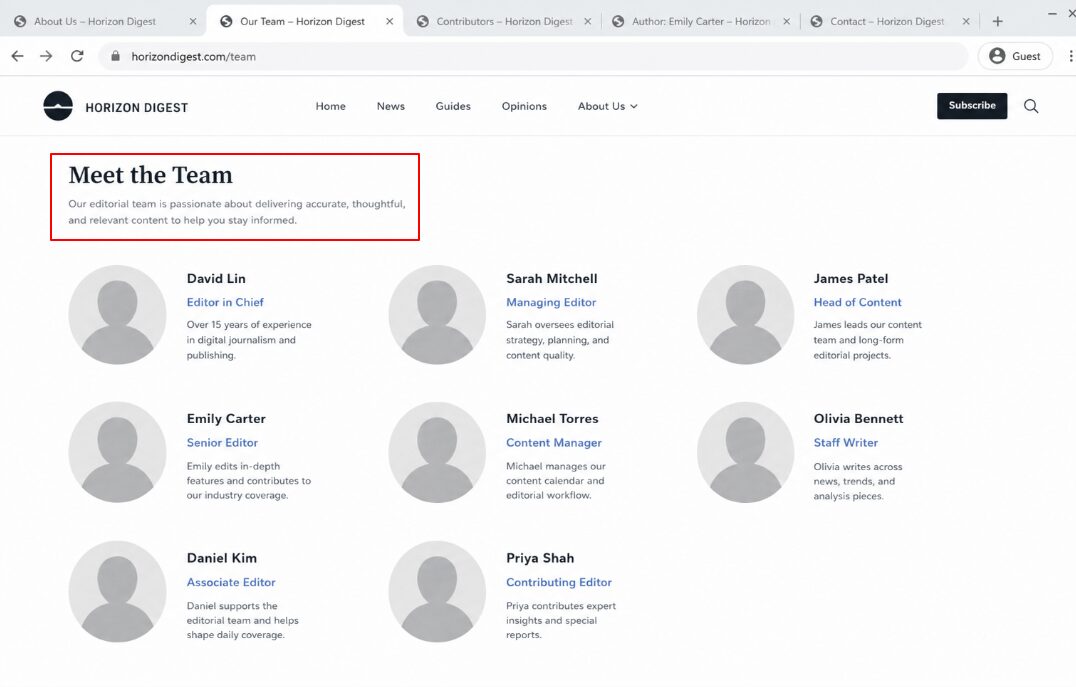Click the Contributing Editor link
This screenshot has width=1076, height=687.
pos(559,582)
